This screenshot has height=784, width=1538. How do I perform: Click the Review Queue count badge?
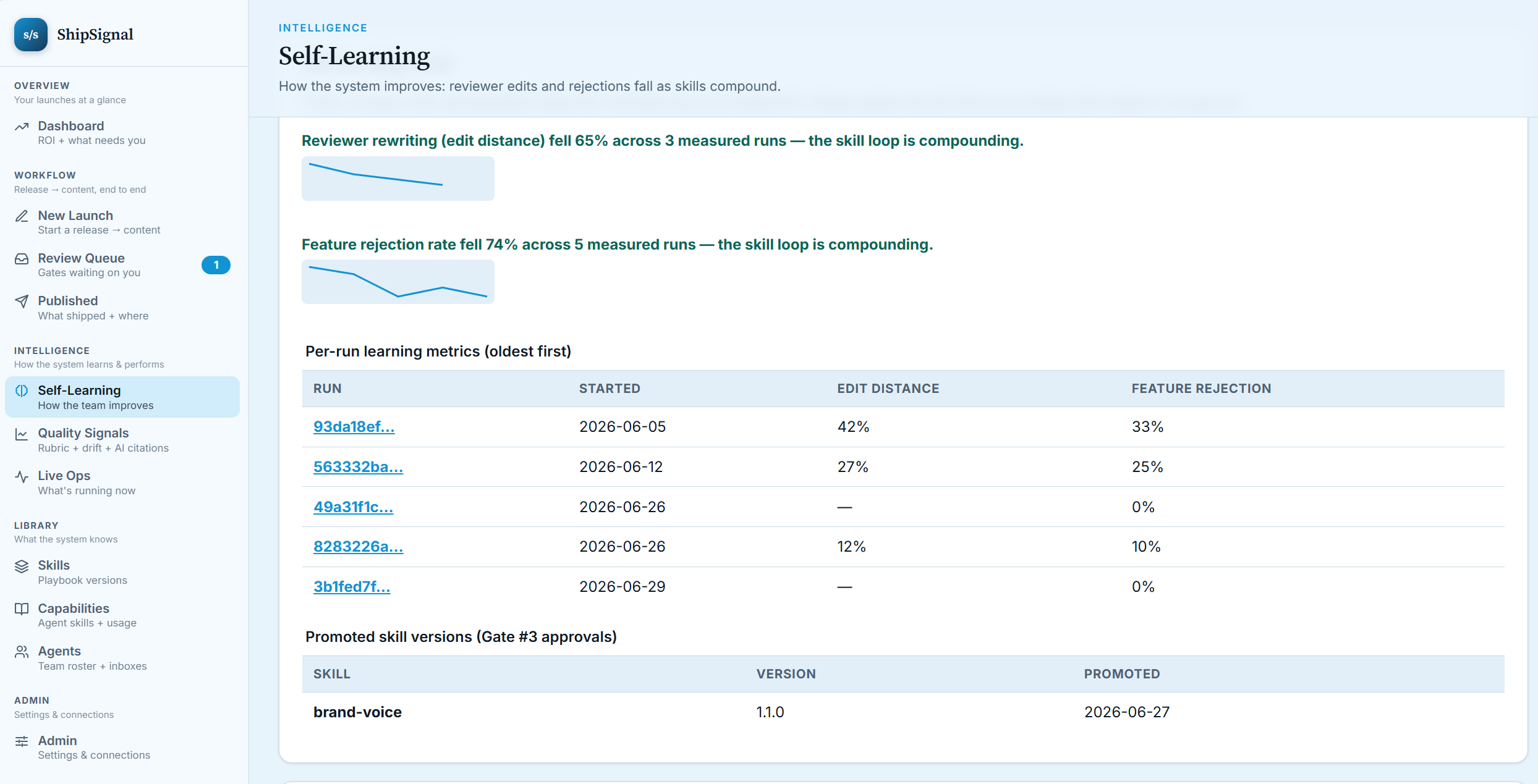pos(216,265)
